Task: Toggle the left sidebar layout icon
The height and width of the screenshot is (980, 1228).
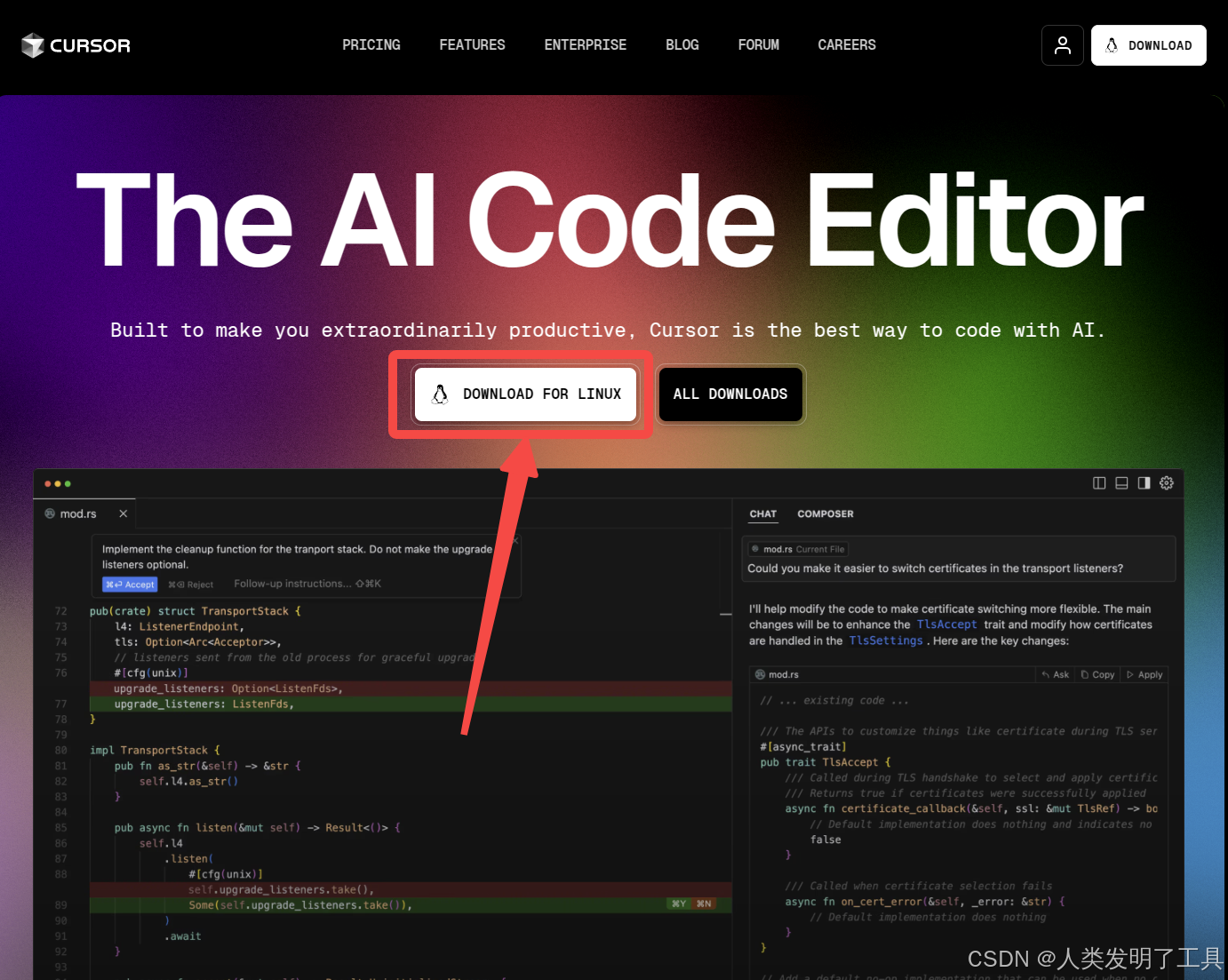Action: (1099, 483)
